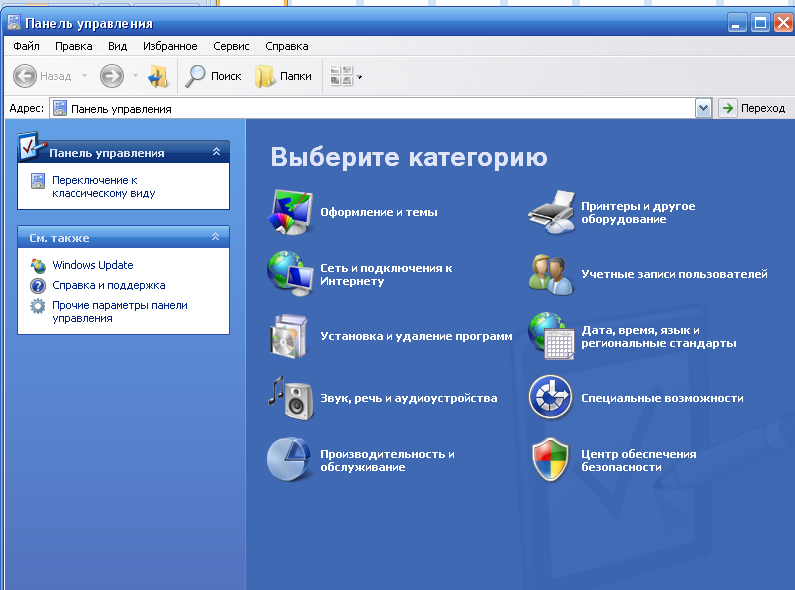This screenshot has width=795, height=590.
Task: Open the Центр обеспечения безопасности shield icon
Action: [x=551, y=460]
